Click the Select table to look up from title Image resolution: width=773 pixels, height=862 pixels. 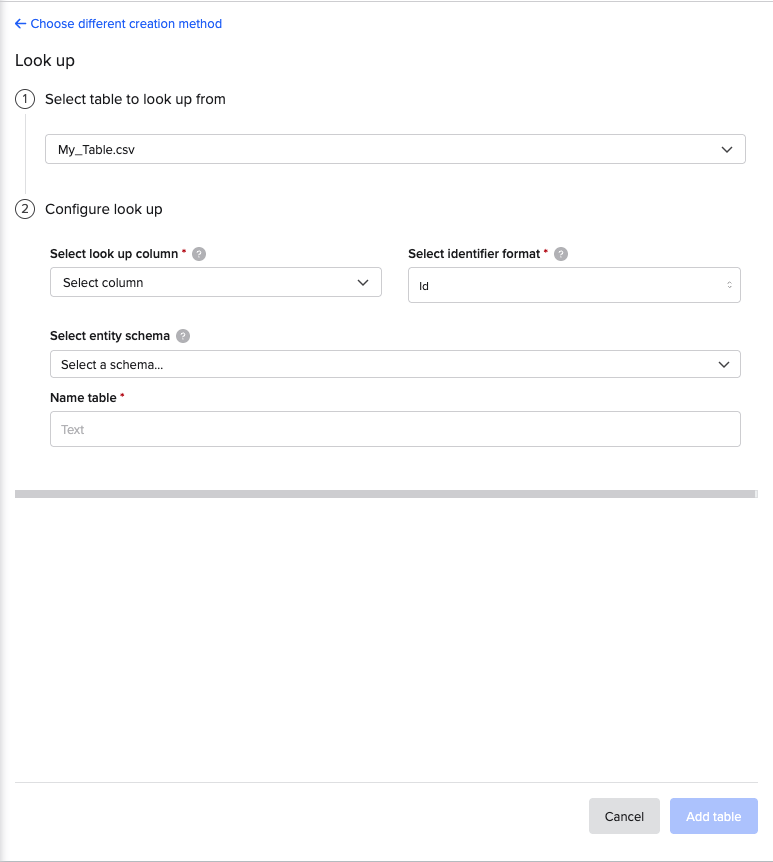click(135, 99)
